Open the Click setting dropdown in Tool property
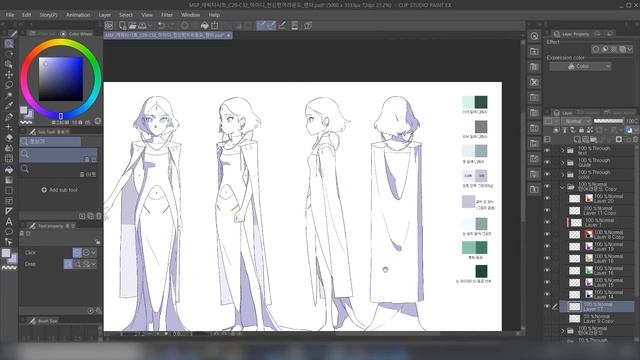 pyautogui.click(x=93, y=253)
